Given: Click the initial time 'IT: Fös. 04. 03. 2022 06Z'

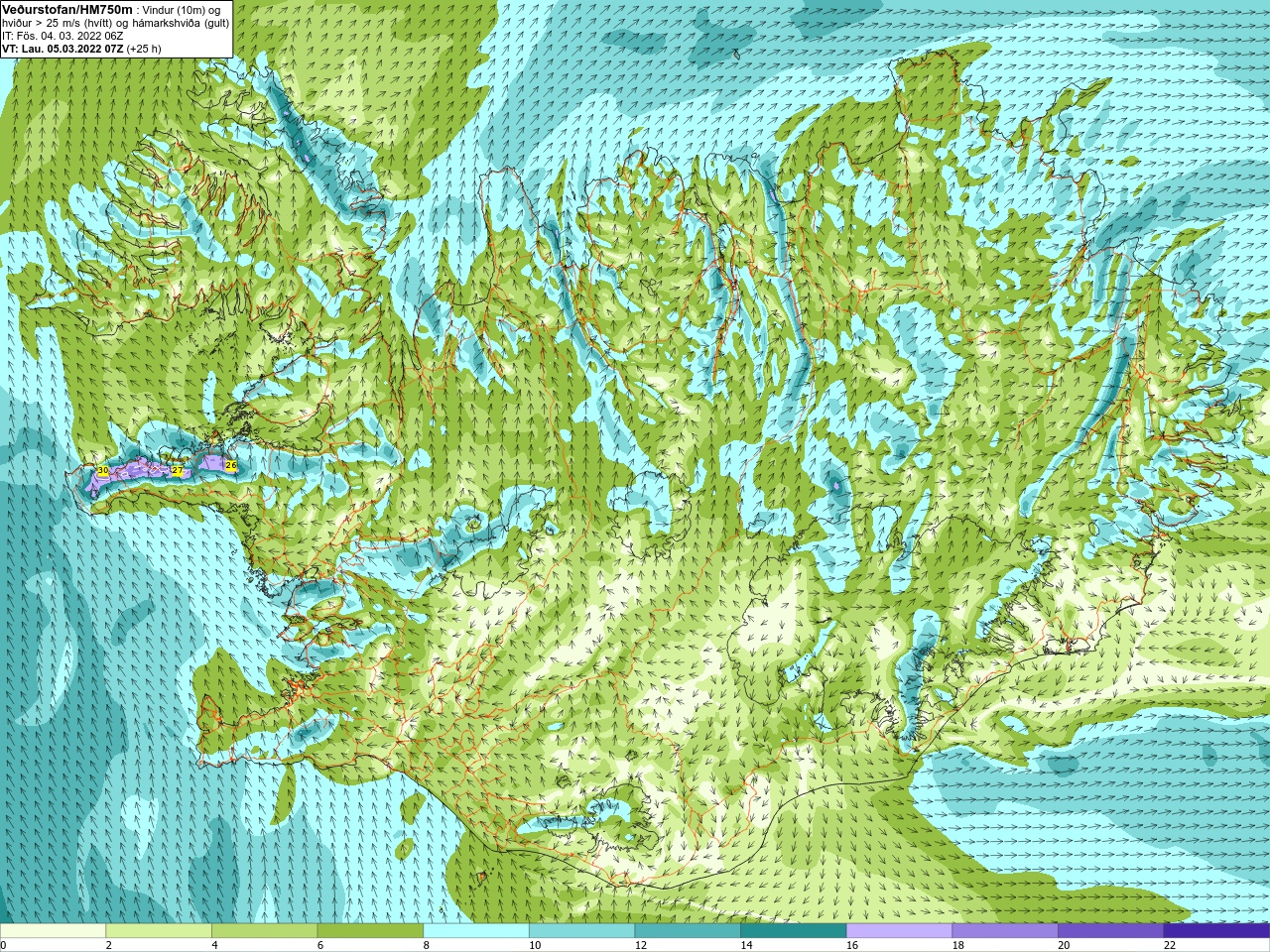Looking at the screenshot, I should pos(63,36).
